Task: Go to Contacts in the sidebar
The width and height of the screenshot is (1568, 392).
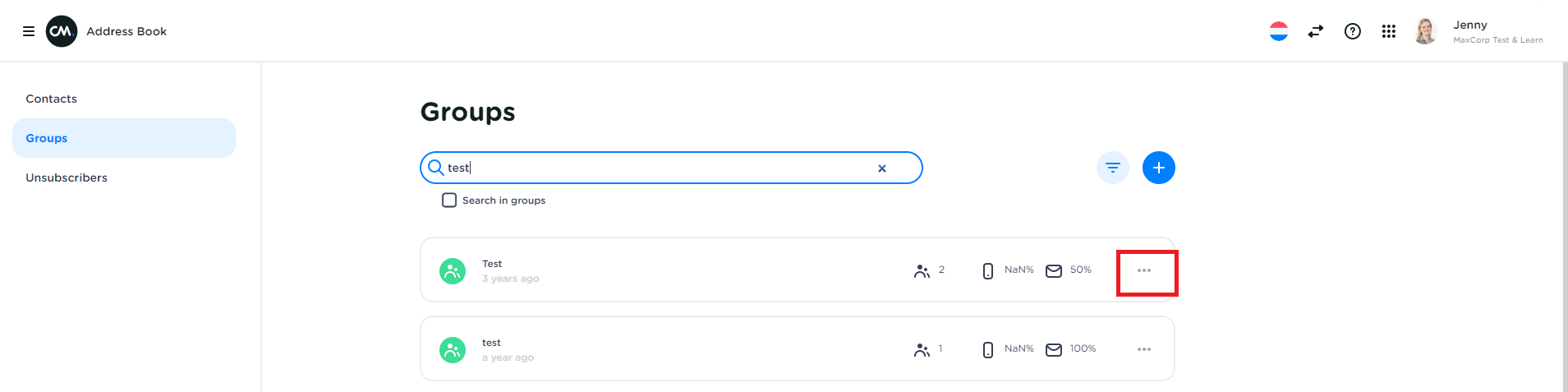Action: (52, 99)
